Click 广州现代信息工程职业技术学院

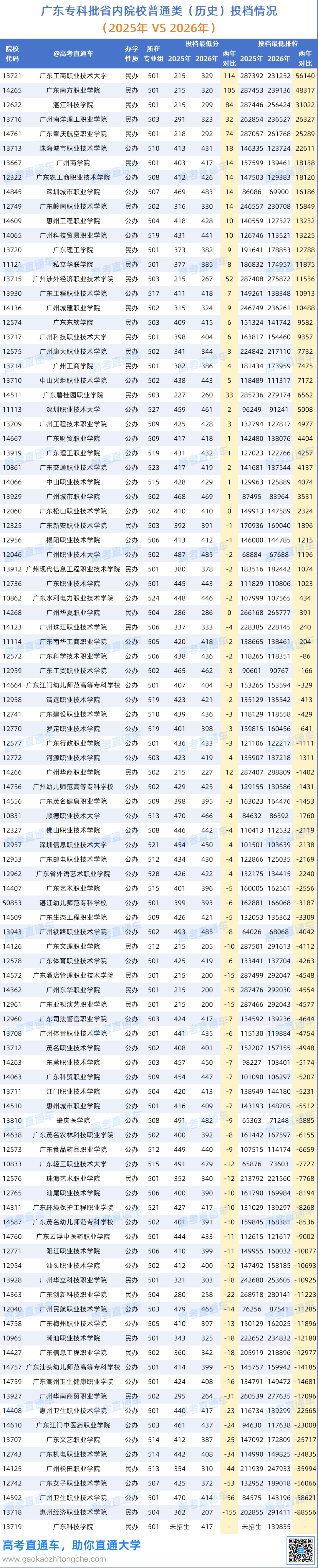pyautogui.click(x=73, y=569)
